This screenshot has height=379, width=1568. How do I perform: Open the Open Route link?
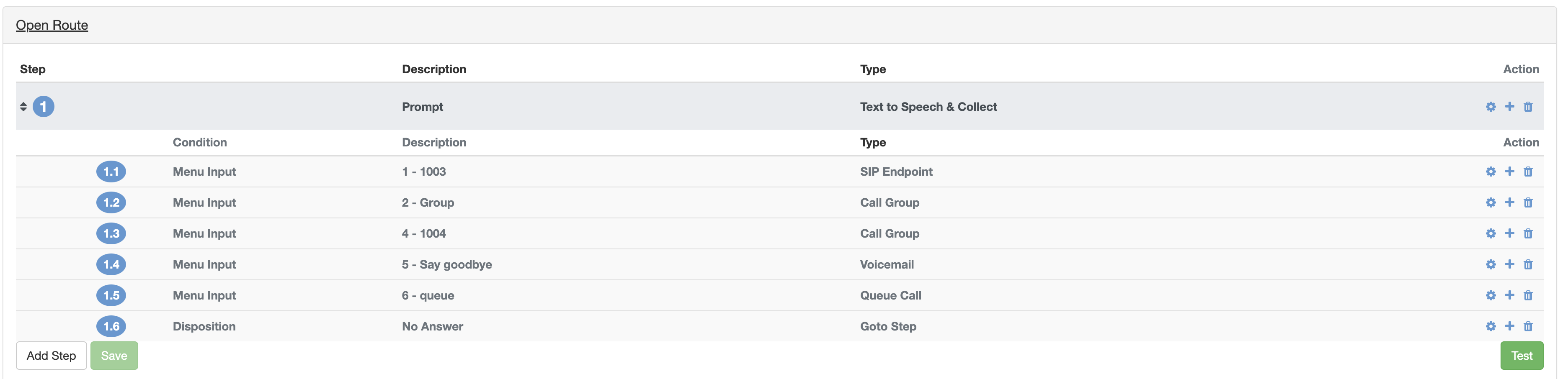tap(52, 25)
